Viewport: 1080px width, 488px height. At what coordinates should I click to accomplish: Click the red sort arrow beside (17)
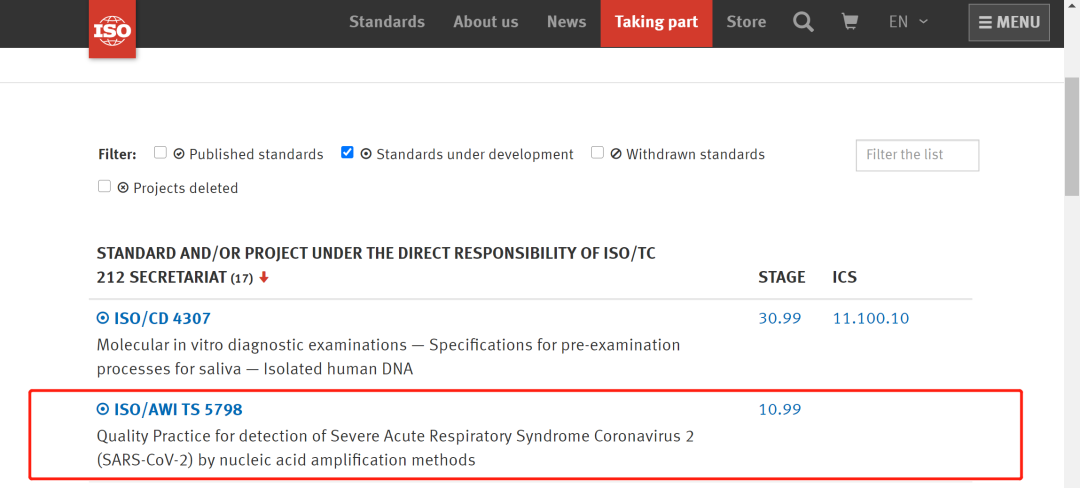coord(264,278)
